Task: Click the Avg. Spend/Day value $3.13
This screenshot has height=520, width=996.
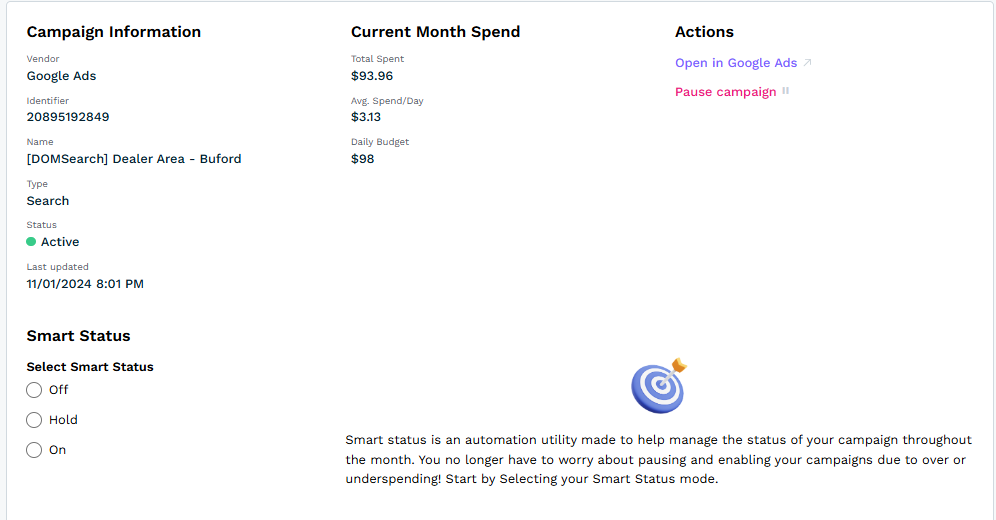Action: tap(366, 117)
